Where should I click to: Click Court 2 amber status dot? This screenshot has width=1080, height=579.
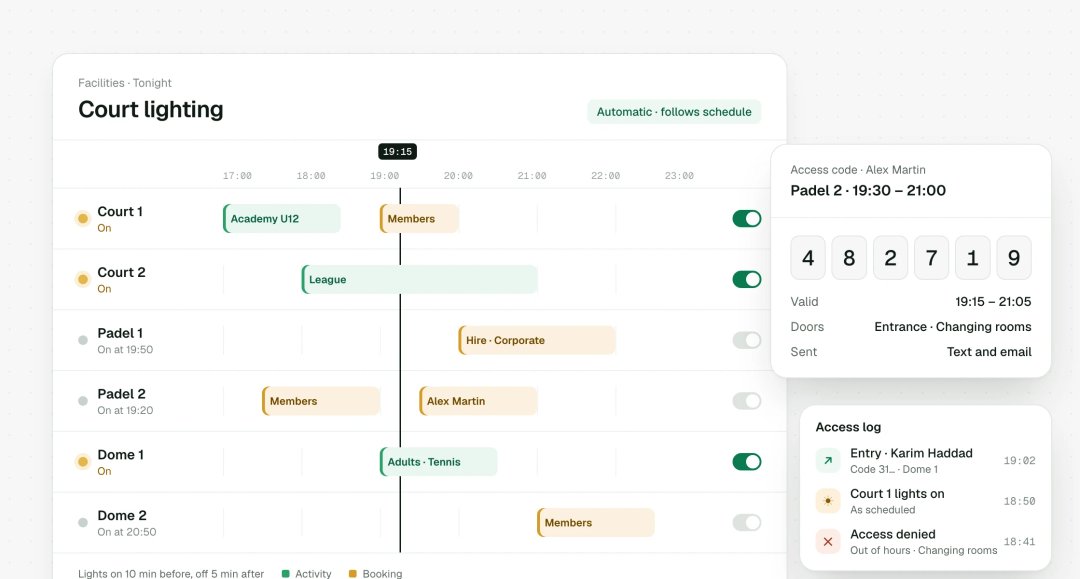(83, 280)
